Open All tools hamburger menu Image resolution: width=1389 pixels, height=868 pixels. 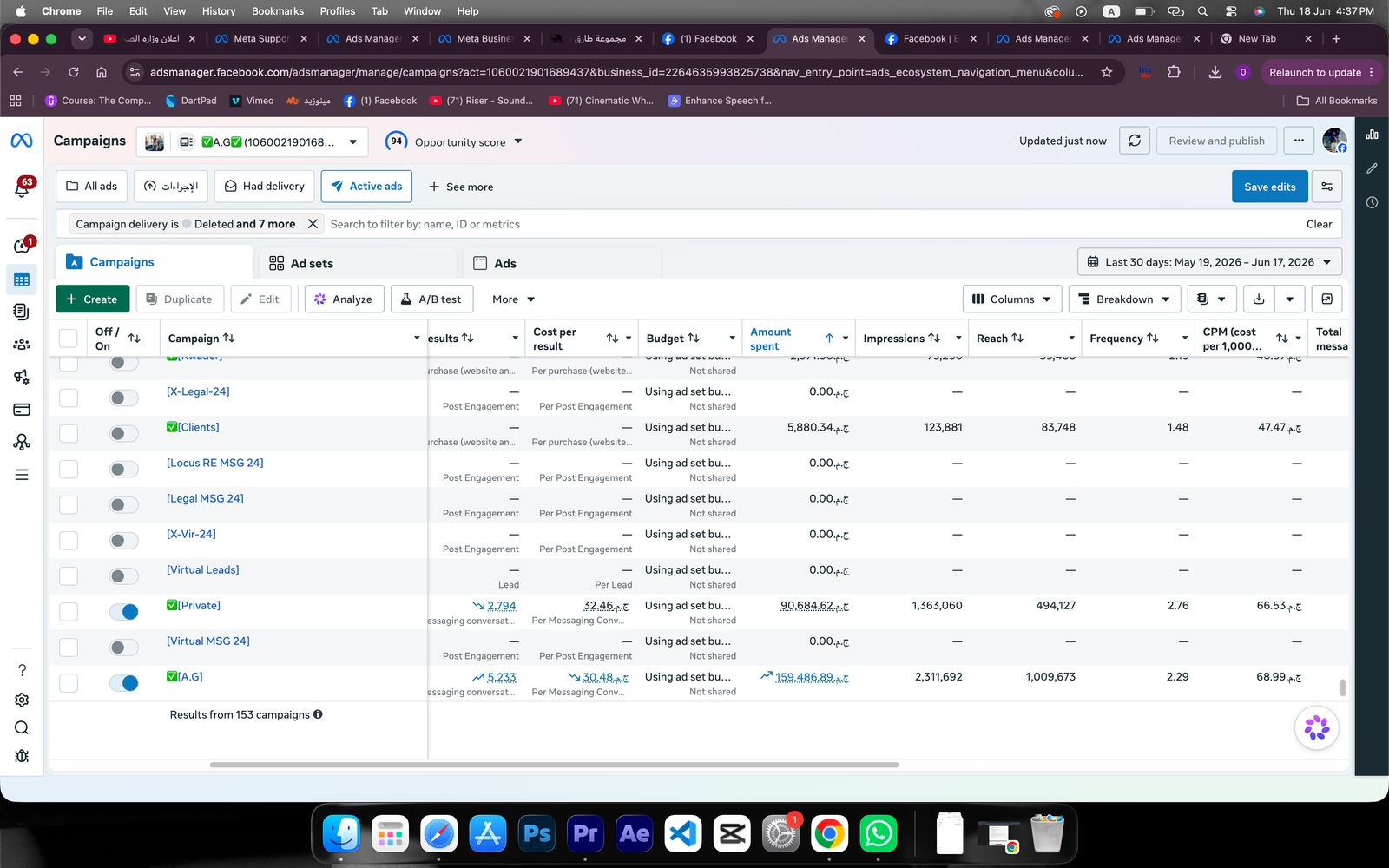(22, 475)
